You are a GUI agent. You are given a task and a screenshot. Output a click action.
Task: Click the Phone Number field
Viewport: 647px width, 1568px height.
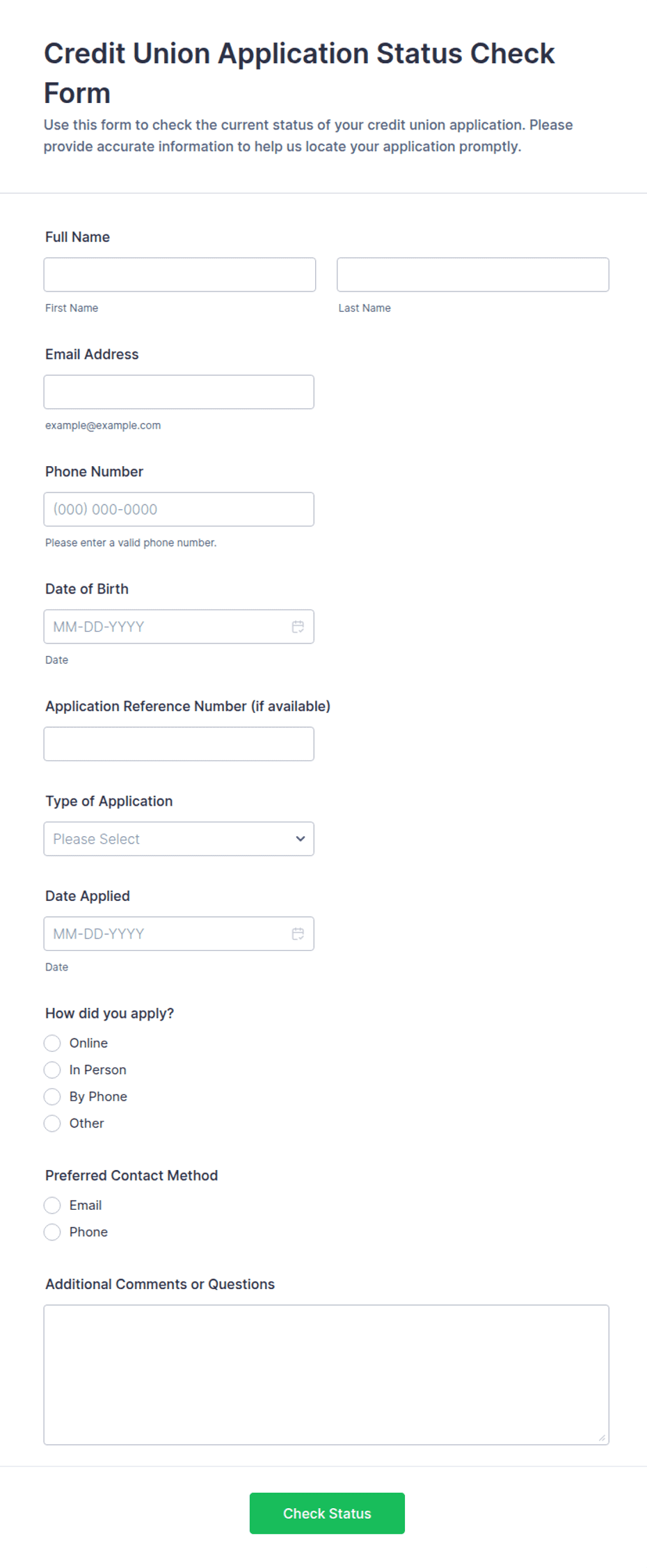[179, 509]
